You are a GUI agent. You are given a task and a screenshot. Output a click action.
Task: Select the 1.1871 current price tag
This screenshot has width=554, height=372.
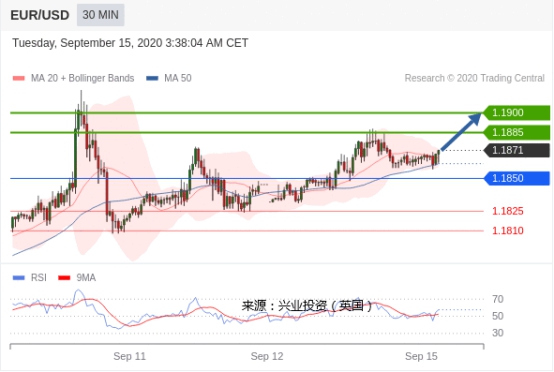tap(517, 150)
